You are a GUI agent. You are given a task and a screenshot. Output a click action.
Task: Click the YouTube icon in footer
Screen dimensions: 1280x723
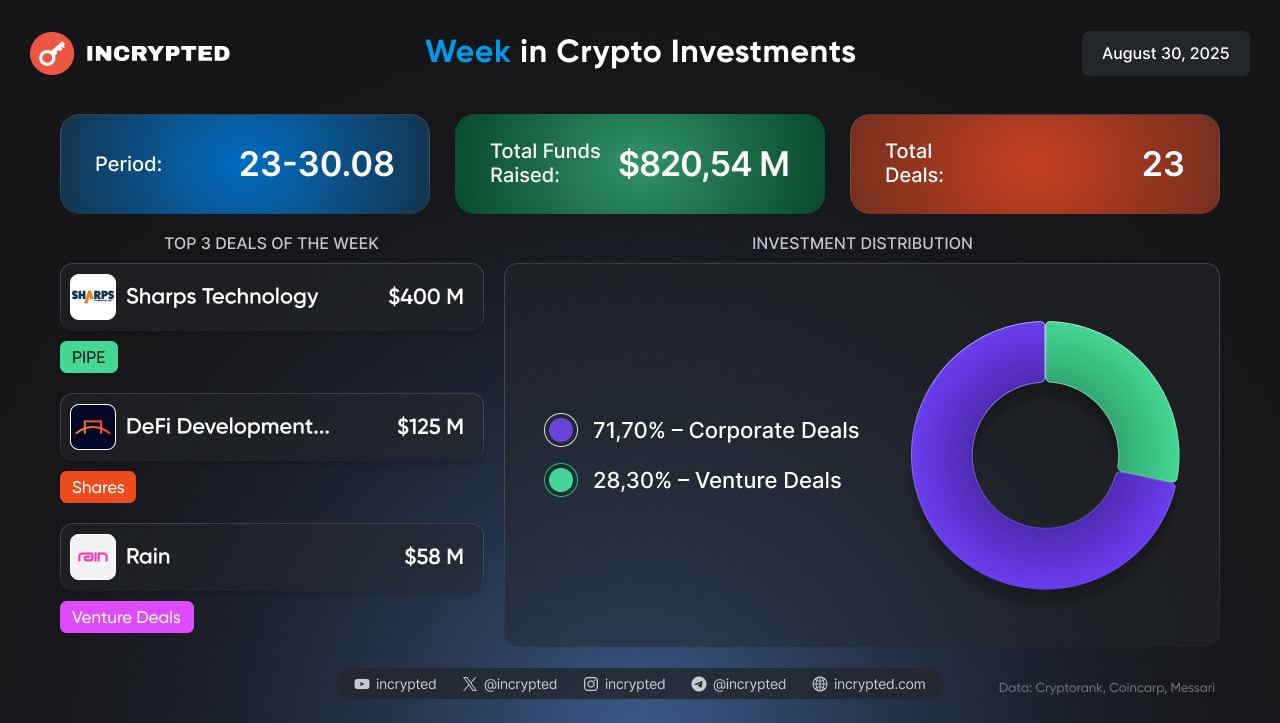[x=362, y=684]
